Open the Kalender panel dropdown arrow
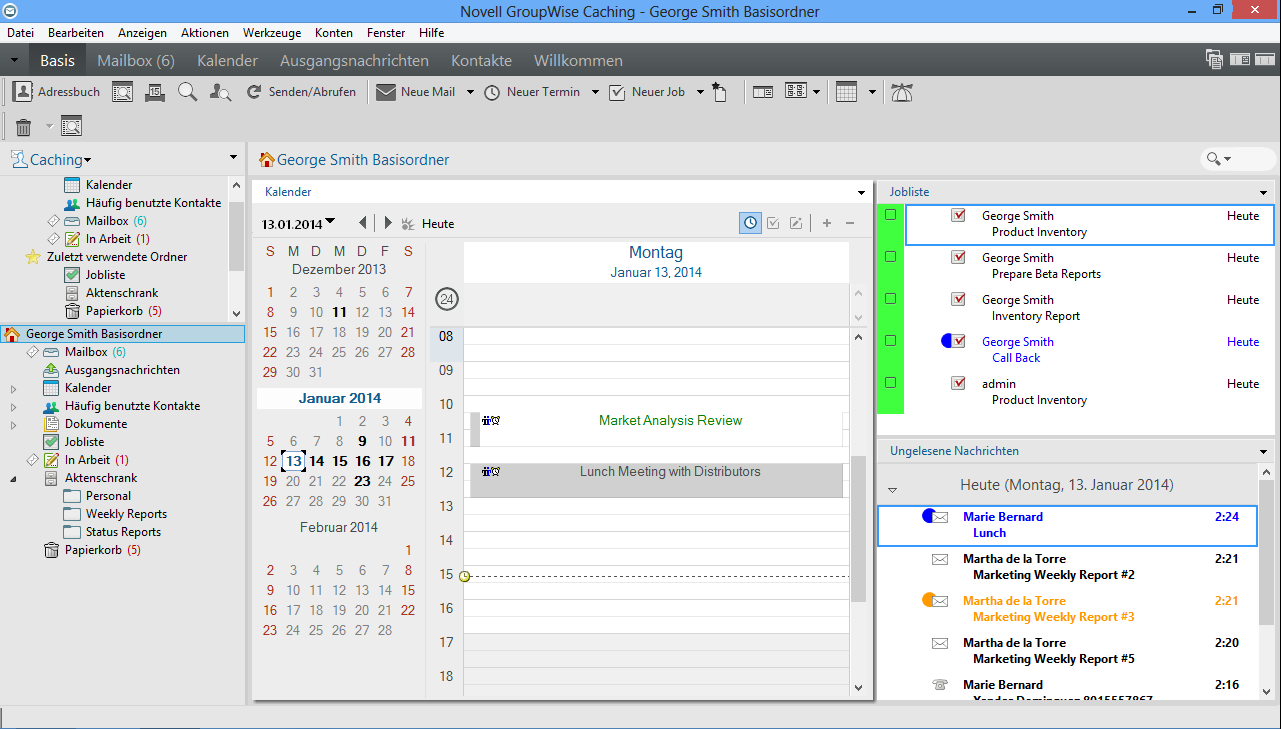This screenshot has width=1281, height=729. (x=861, y=192)
